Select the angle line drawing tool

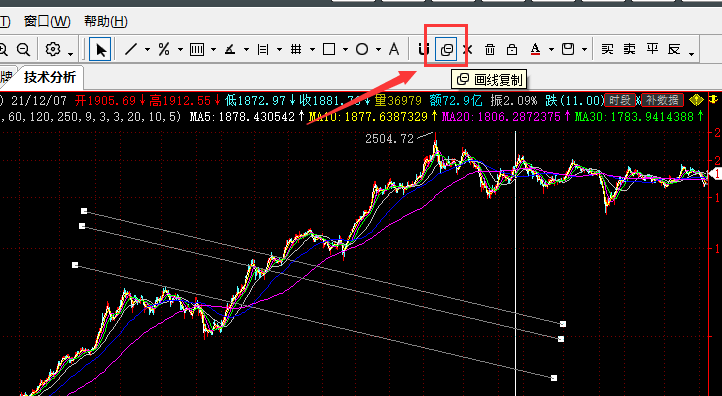point(230,49)
